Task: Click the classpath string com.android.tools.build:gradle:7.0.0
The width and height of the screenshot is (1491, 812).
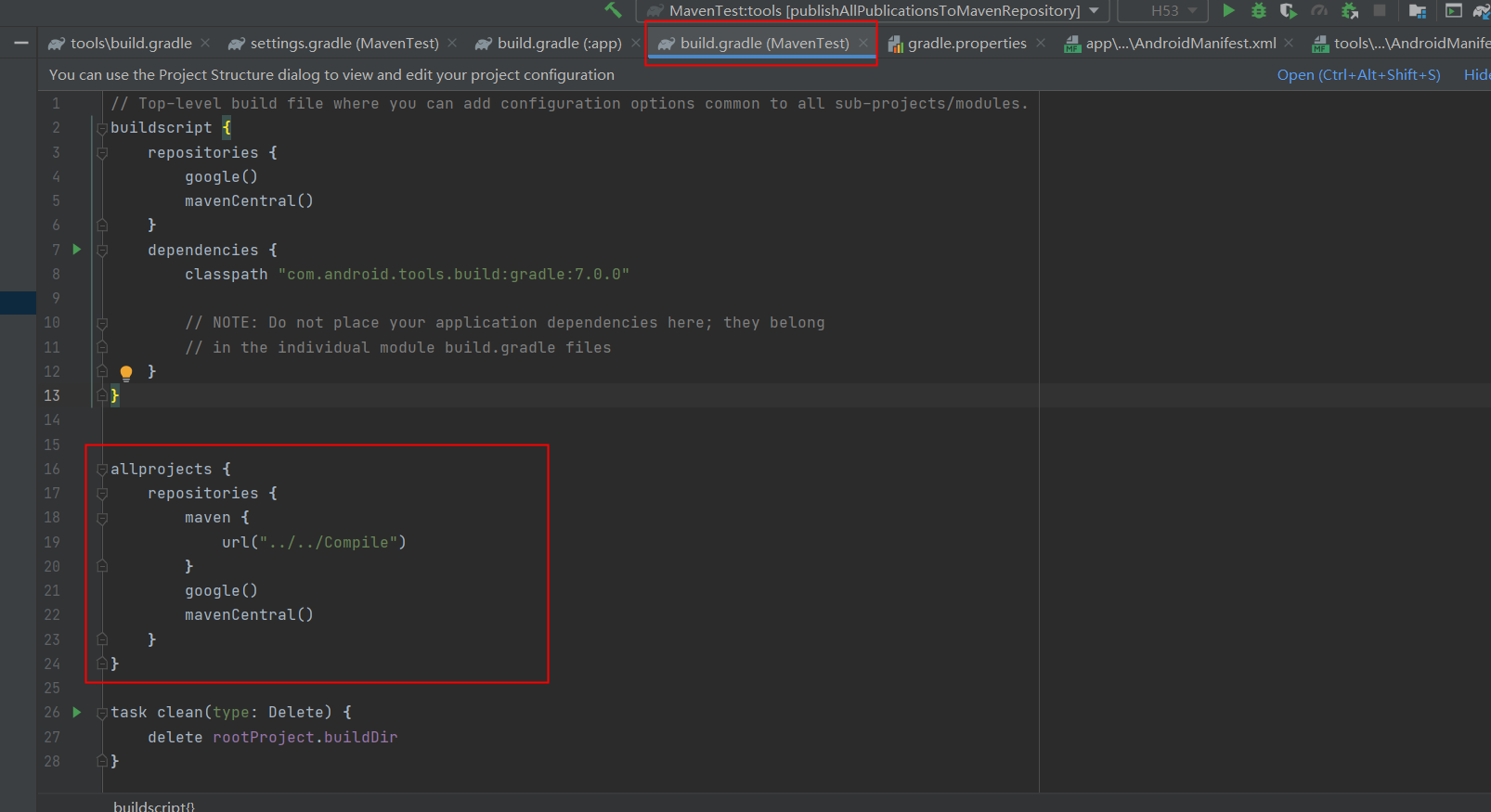Action: (454, 274)
